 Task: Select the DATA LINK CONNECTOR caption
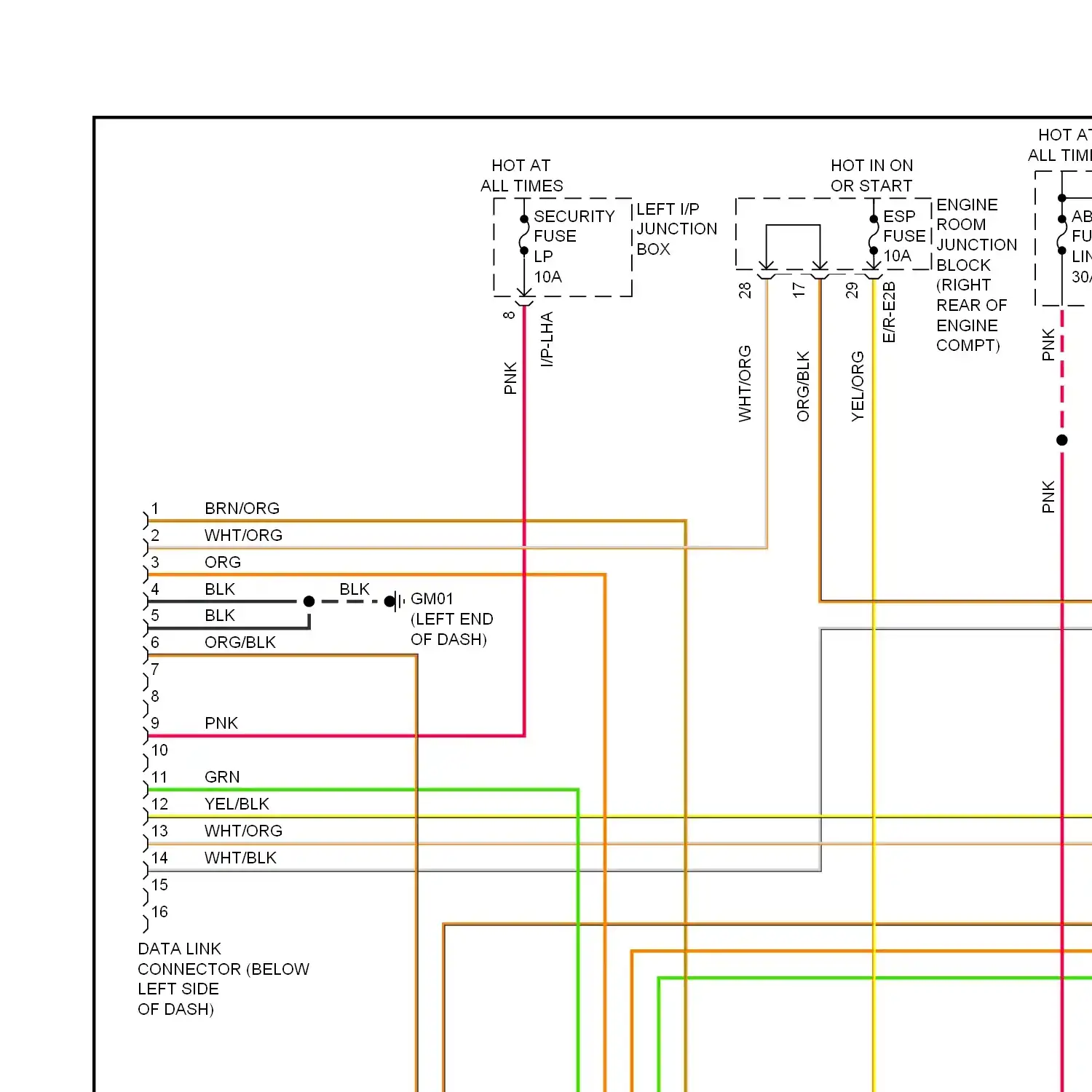point(223,979)
